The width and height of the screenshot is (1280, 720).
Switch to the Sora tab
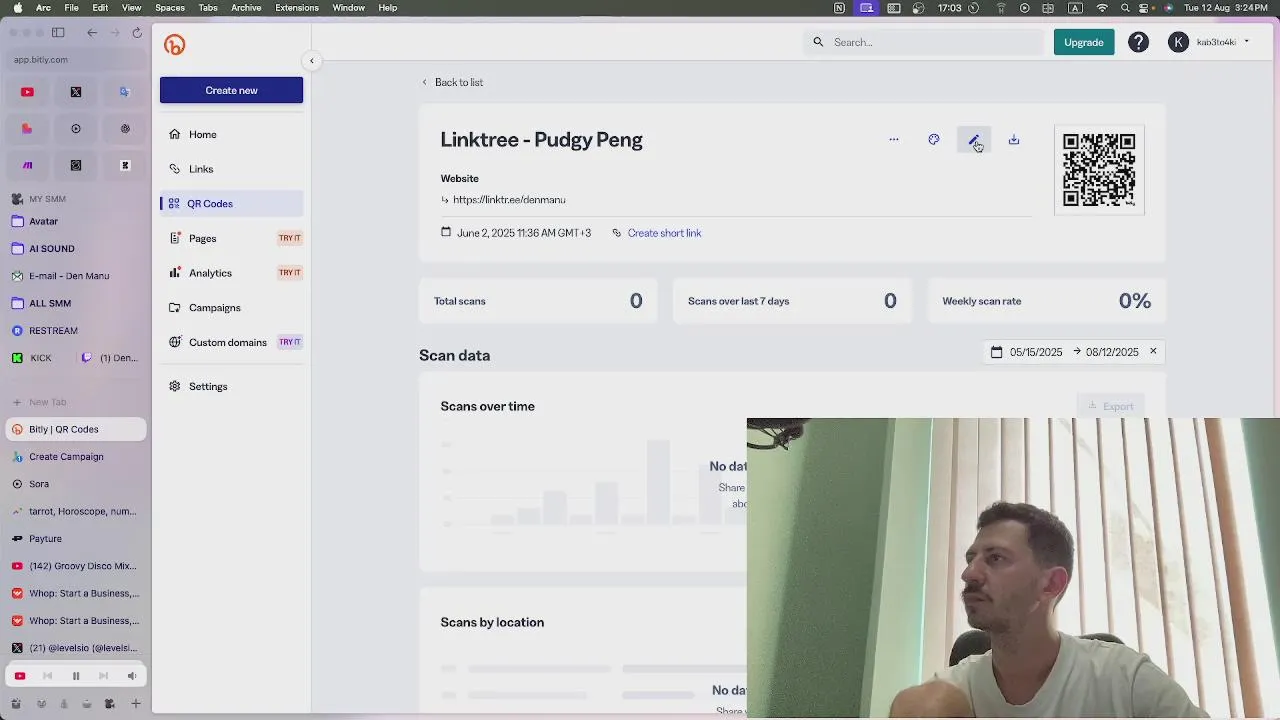coord(76,484)
